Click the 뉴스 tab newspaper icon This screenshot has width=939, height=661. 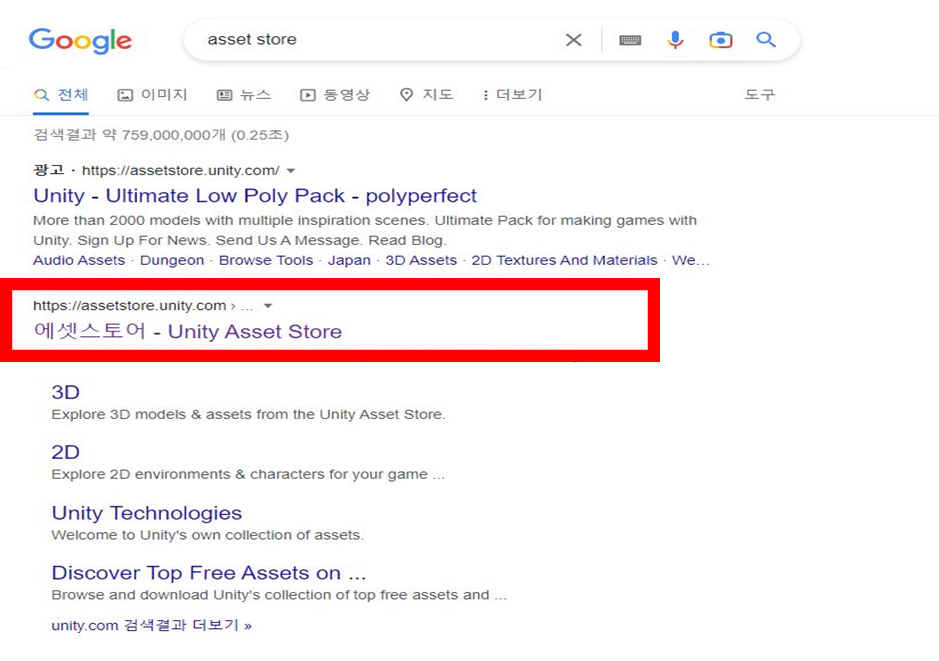coord(224,95)
